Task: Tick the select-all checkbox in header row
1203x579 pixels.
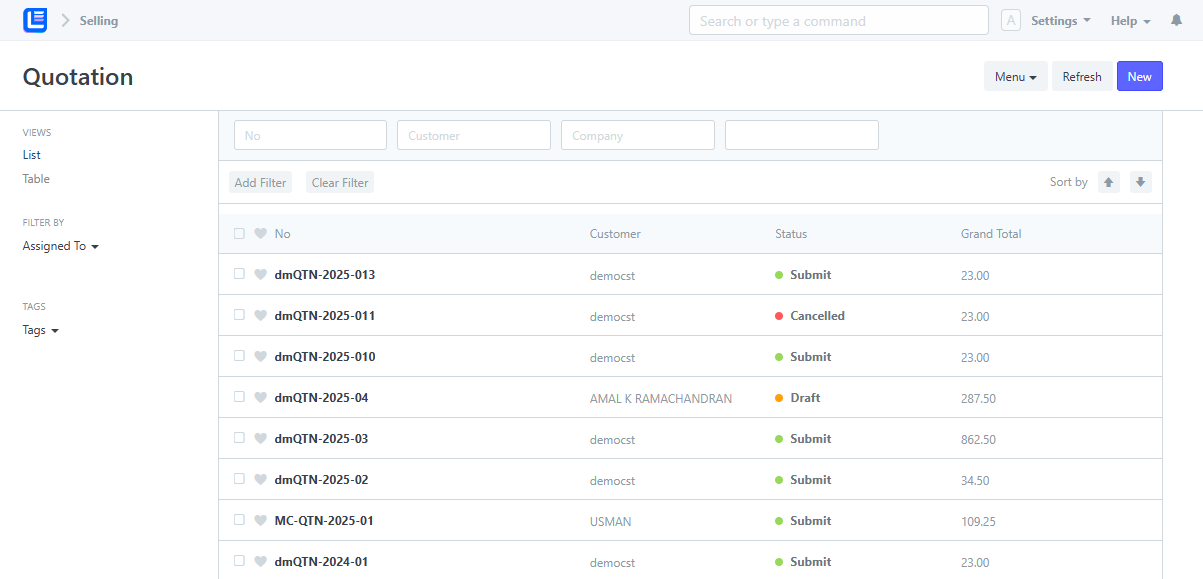Action: pyautogui.click(x=239, y=233)
